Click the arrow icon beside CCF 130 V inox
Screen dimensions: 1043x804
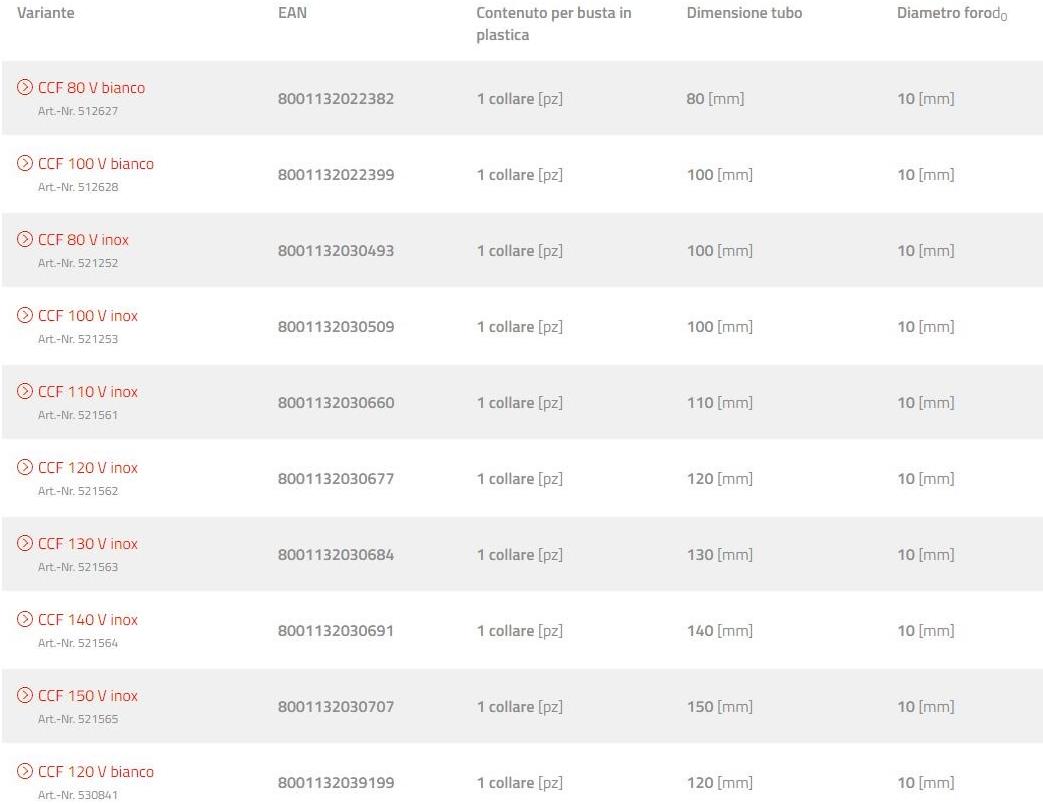[x=25, y=544]
